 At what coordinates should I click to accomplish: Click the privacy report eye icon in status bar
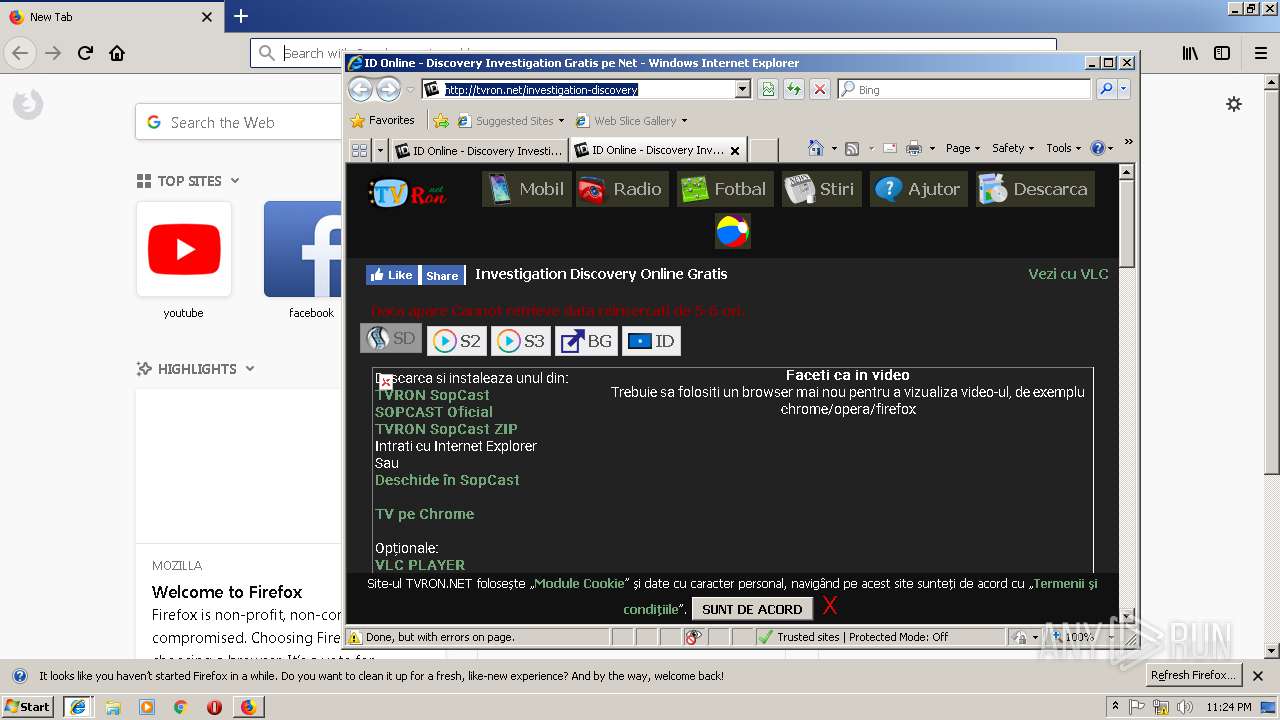694,637
